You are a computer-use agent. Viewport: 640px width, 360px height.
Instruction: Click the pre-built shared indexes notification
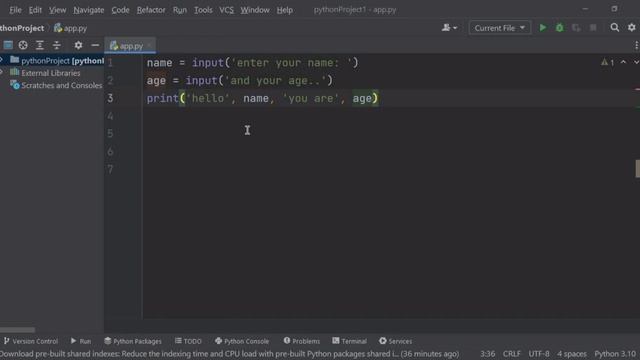[229, 354]
